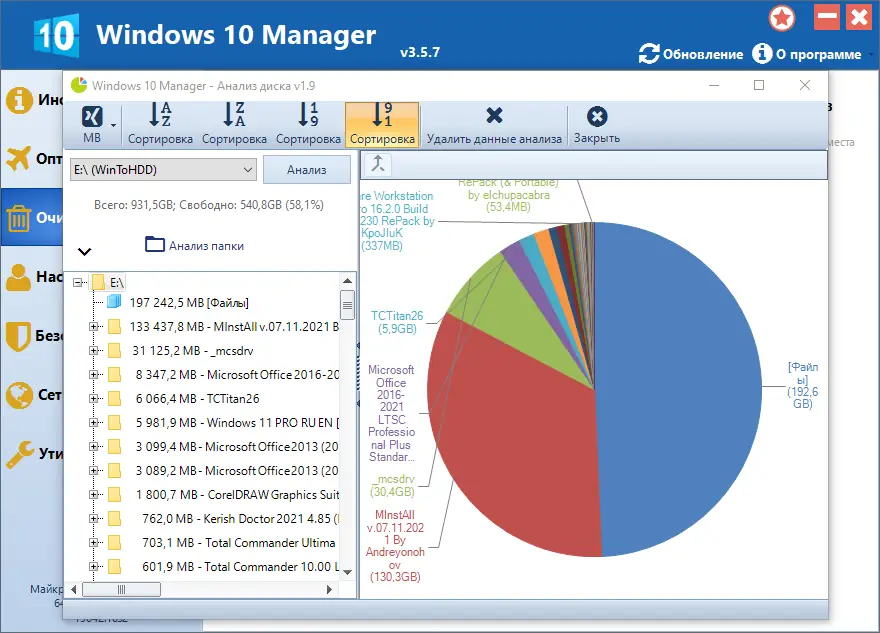Viewport: 880px width, 633px height.
Task: Open the MB units selector icon
Action: click(92, 117)
